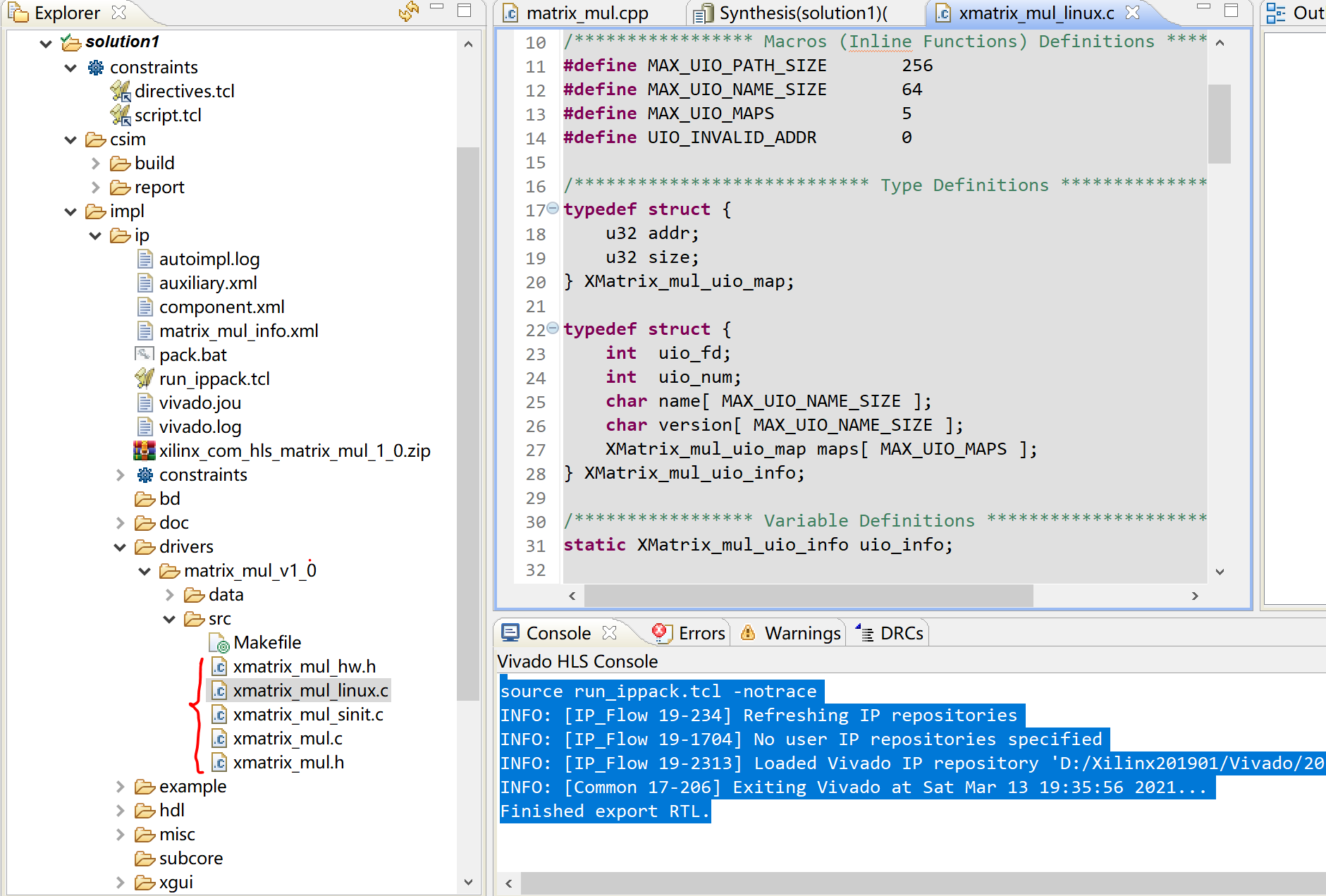Minimize the editor area
This screenshot has width=1326, height=896.
point(1204,7)
